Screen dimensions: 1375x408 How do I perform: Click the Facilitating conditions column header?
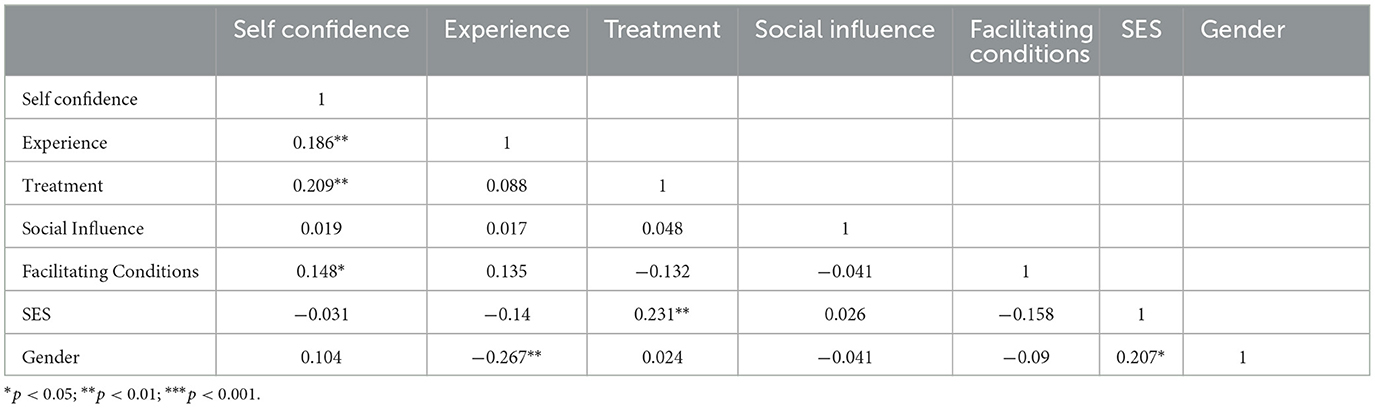coord(1029,41)
